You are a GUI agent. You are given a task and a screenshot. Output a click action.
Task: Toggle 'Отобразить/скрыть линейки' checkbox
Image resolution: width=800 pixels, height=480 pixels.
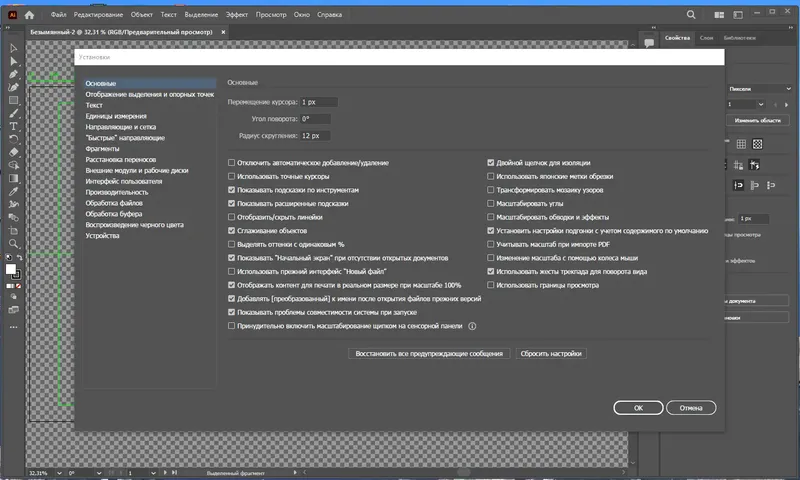pos(232,217)
